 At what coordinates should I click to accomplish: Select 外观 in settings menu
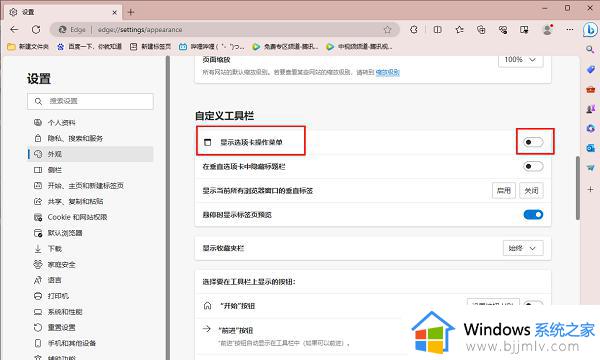(x=90, y=154)
